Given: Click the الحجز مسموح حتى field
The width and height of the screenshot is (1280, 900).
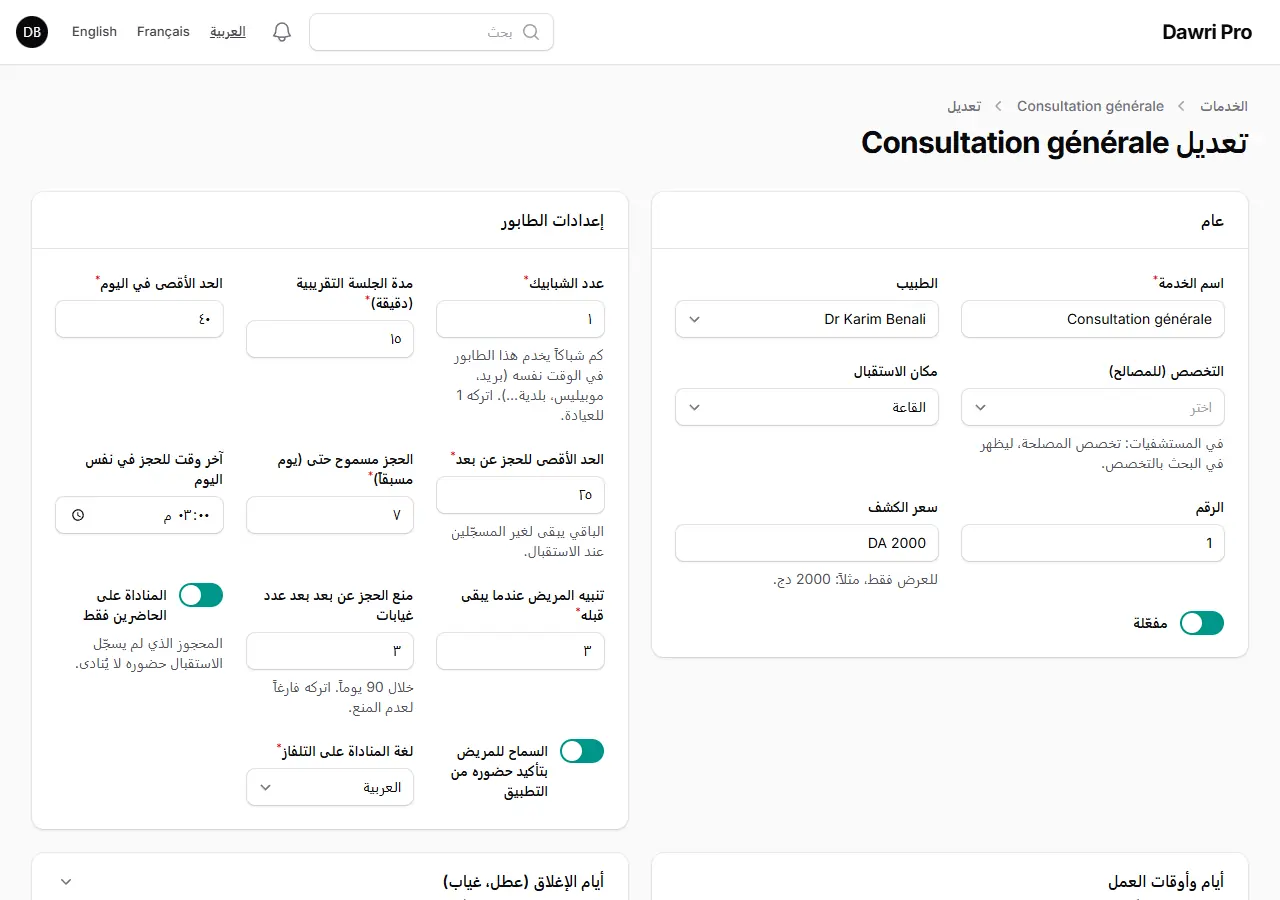Looking at the screenshot, I should 330,515.
